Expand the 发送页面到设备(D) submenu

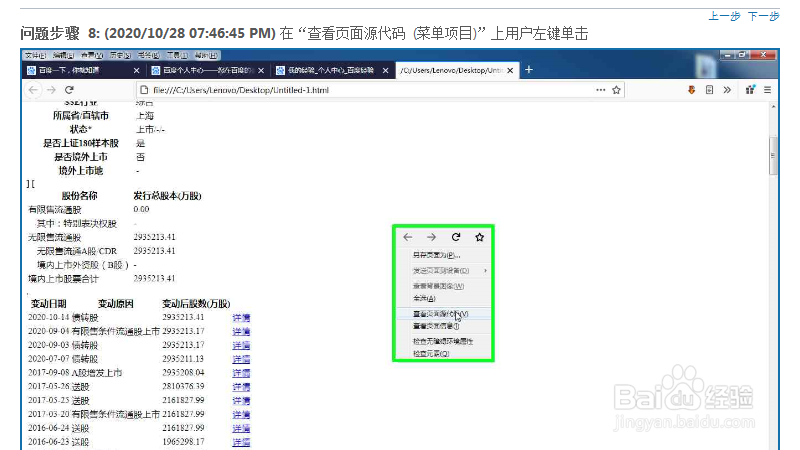click(443, 270)
